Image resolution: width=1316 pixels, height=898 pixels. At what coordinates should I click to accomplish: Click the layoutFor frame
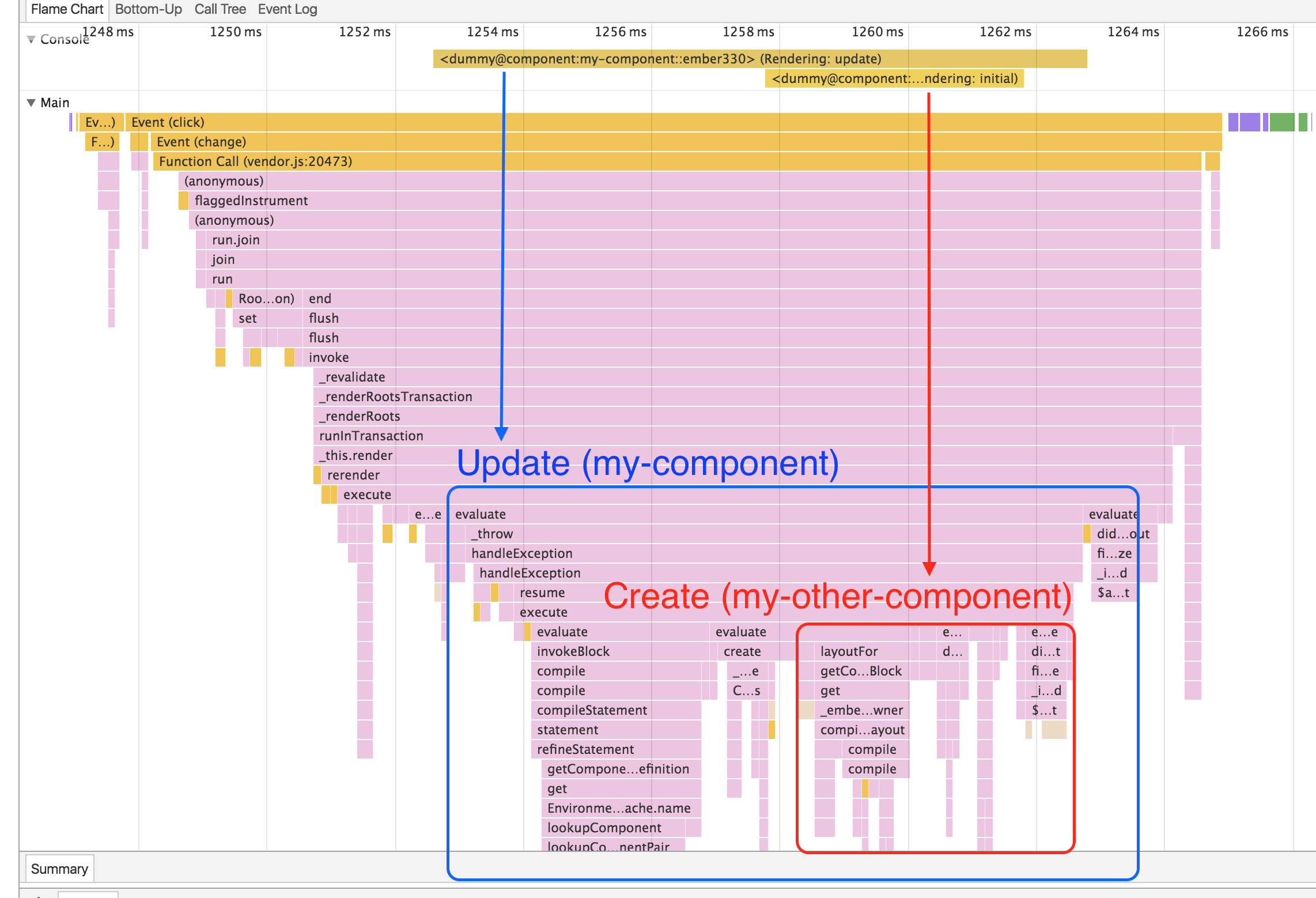point(861,651)
